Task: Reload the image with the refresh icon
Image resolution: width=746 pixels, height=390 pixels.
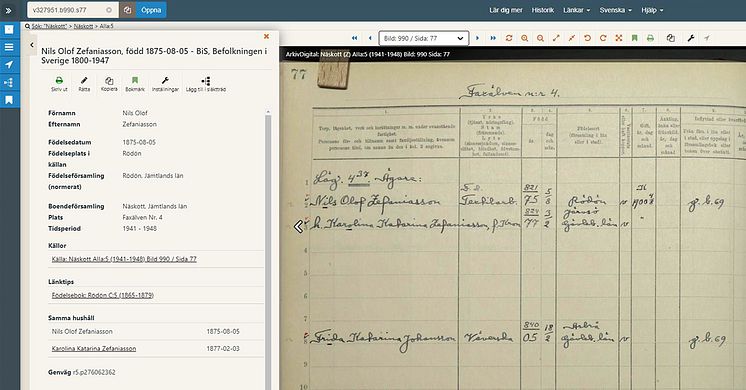Action: point(509,38)
